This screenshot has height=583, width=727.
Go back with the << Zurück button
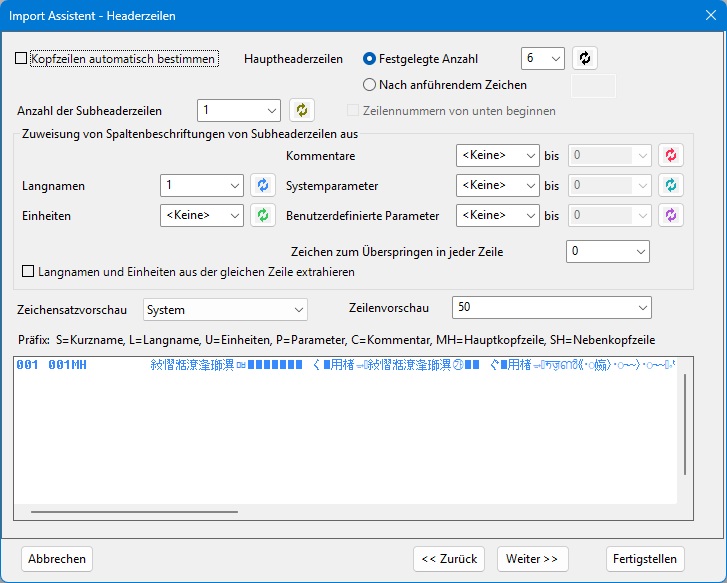pyautogui.click(x=449, y=559)
